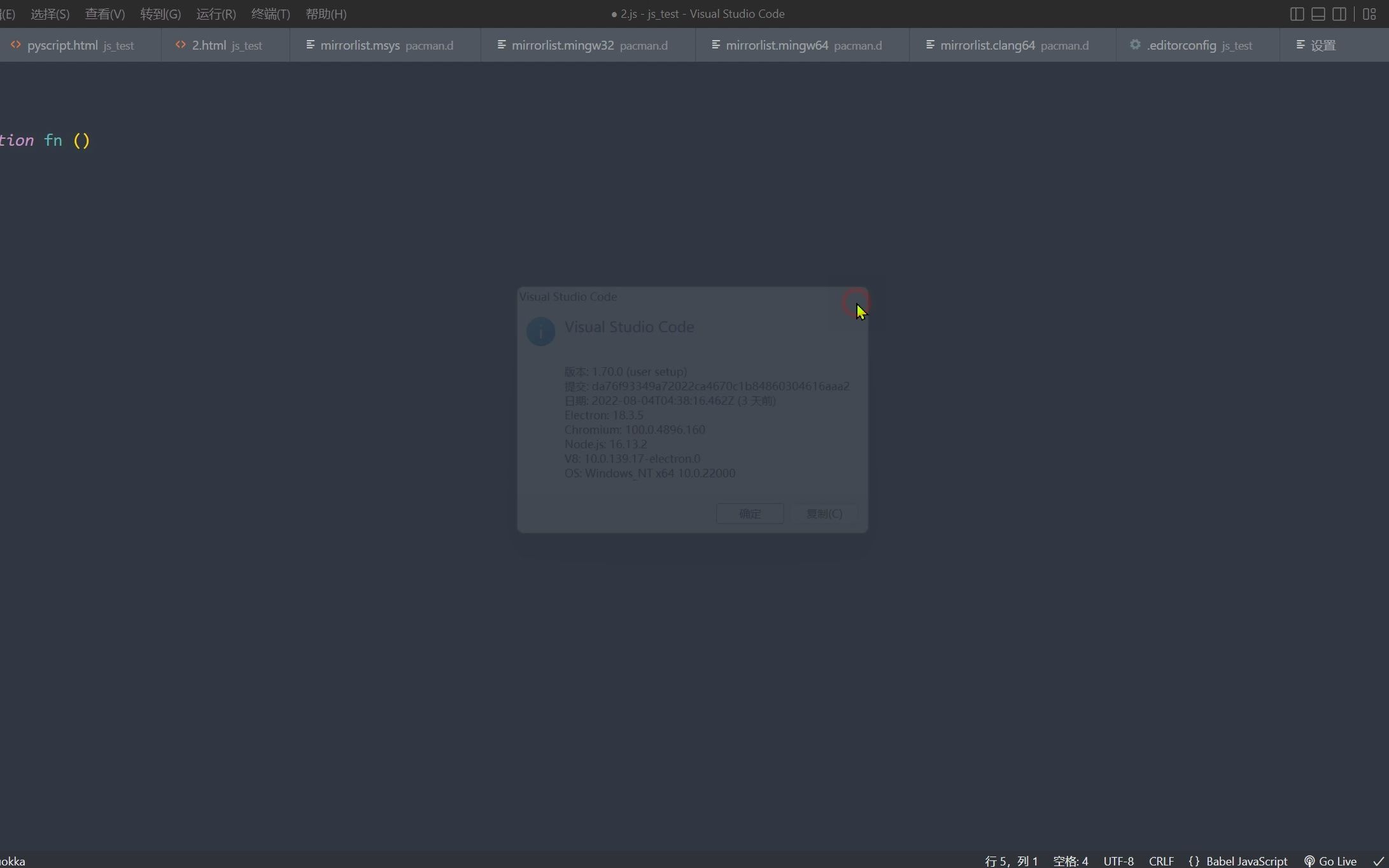1389x868 pixels.
Task: Click Electron: 18.3.5 text
Action: coord(603,415)
